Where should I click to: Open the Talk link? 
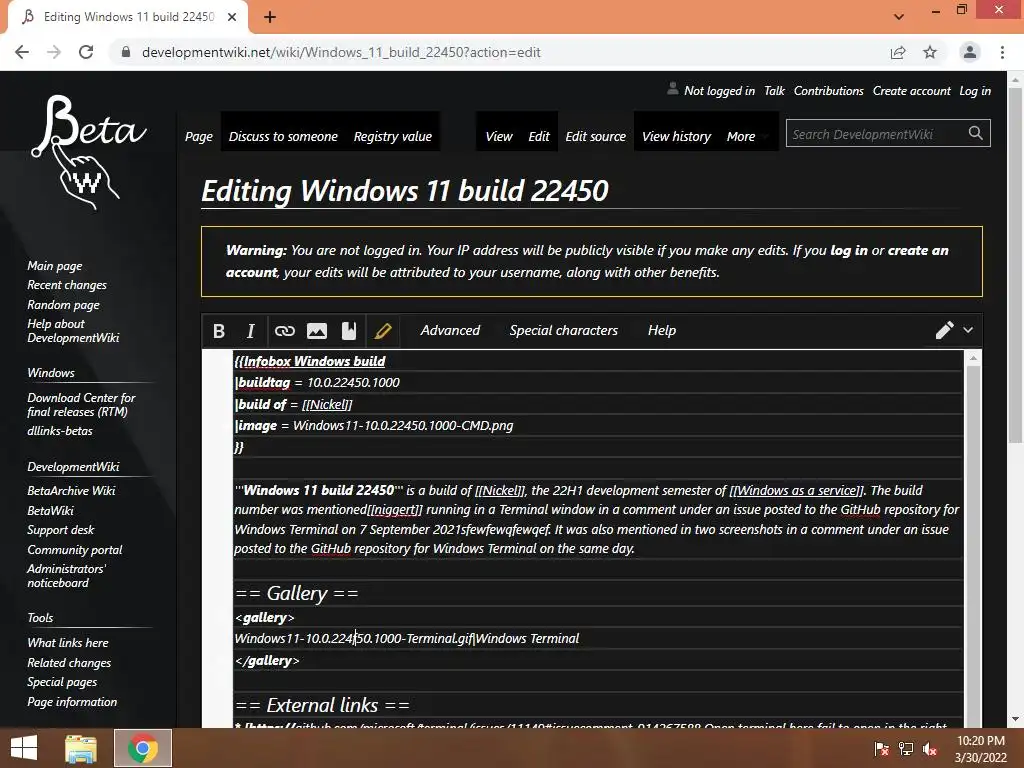click(x=774, y=91)
